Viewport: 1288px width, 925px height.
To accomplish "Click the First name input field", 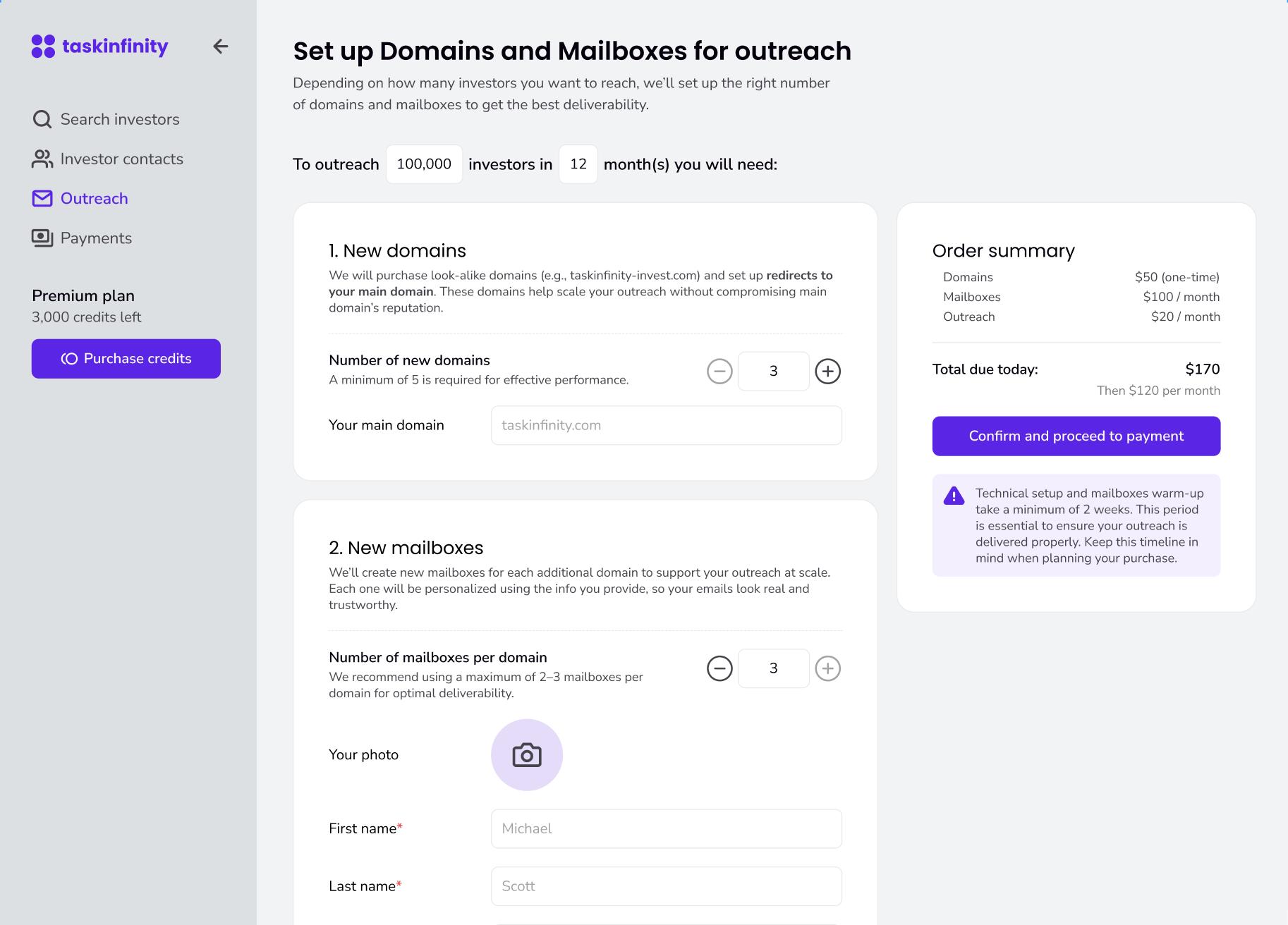I will point(666,828).
